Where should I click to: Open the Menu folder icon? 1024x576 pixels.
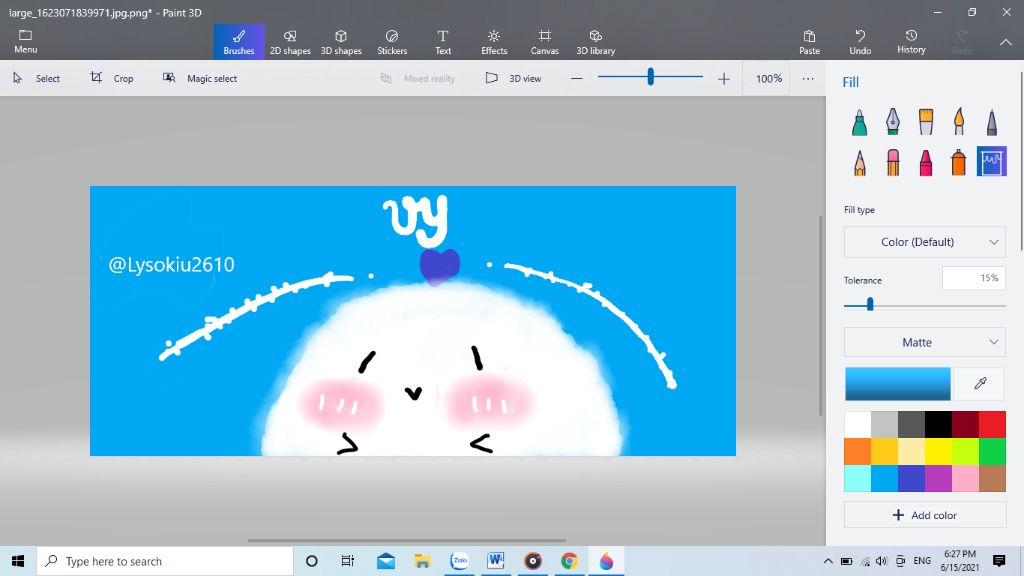pyautogui.click(x=25, y=41)
